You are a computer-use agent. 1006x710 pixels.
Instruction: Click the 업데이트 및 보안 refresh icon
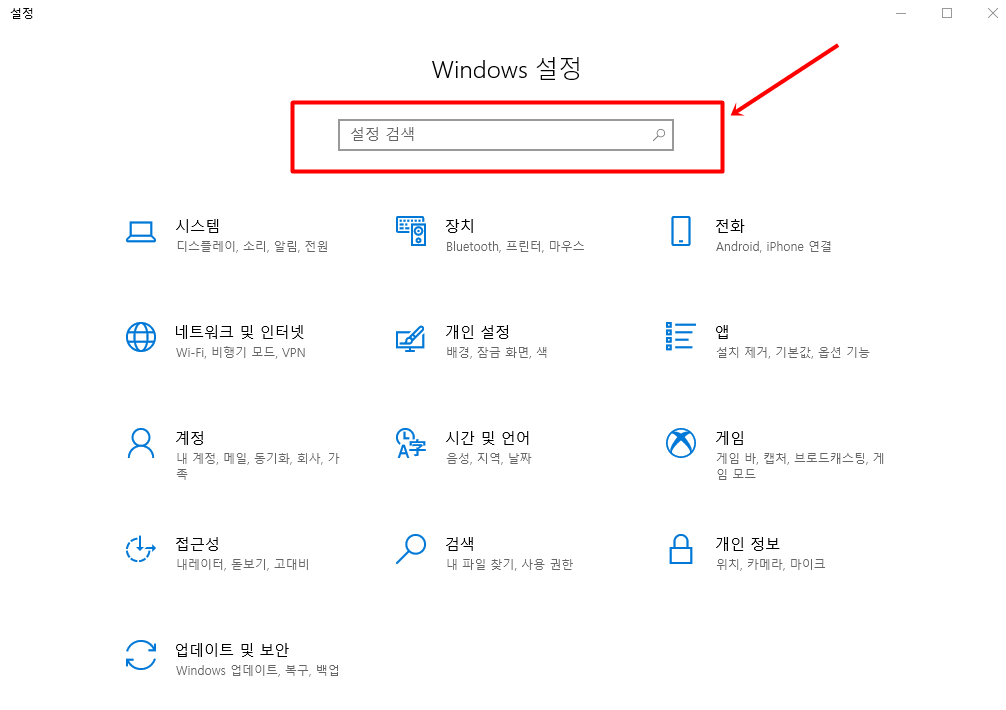pyautogui.click(x=141, y=655)
